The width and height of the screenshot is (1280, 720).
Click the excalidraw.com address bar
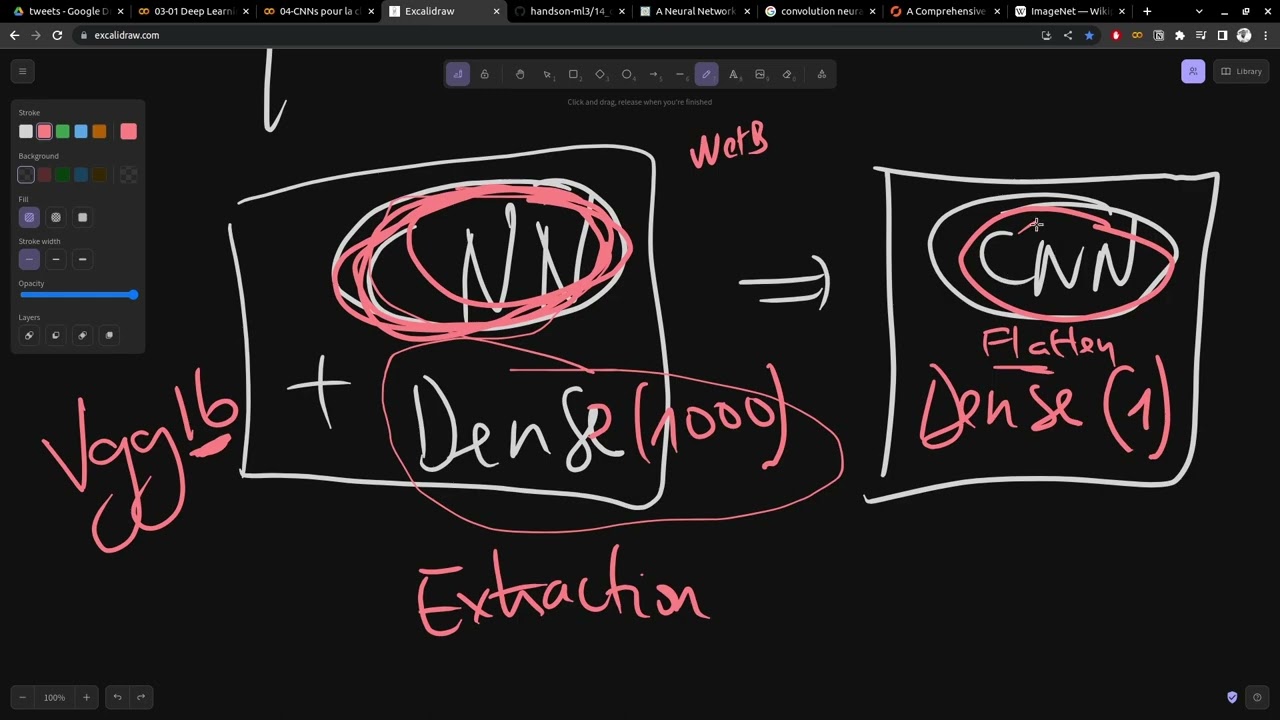(x=550, y=35)
